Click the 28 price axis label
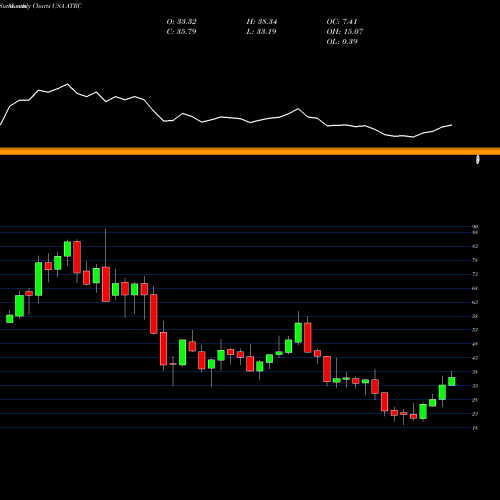Viewport: 500px width, 500px height. (475, 400)
